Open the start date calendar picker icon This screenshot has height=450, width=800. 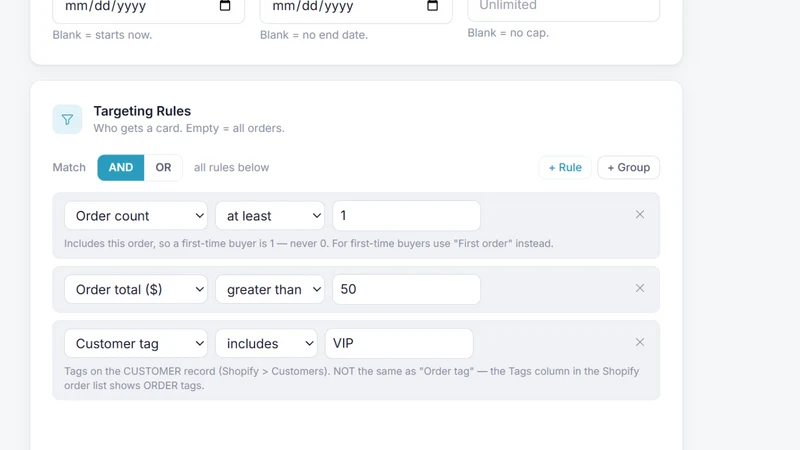coord(224,6)
